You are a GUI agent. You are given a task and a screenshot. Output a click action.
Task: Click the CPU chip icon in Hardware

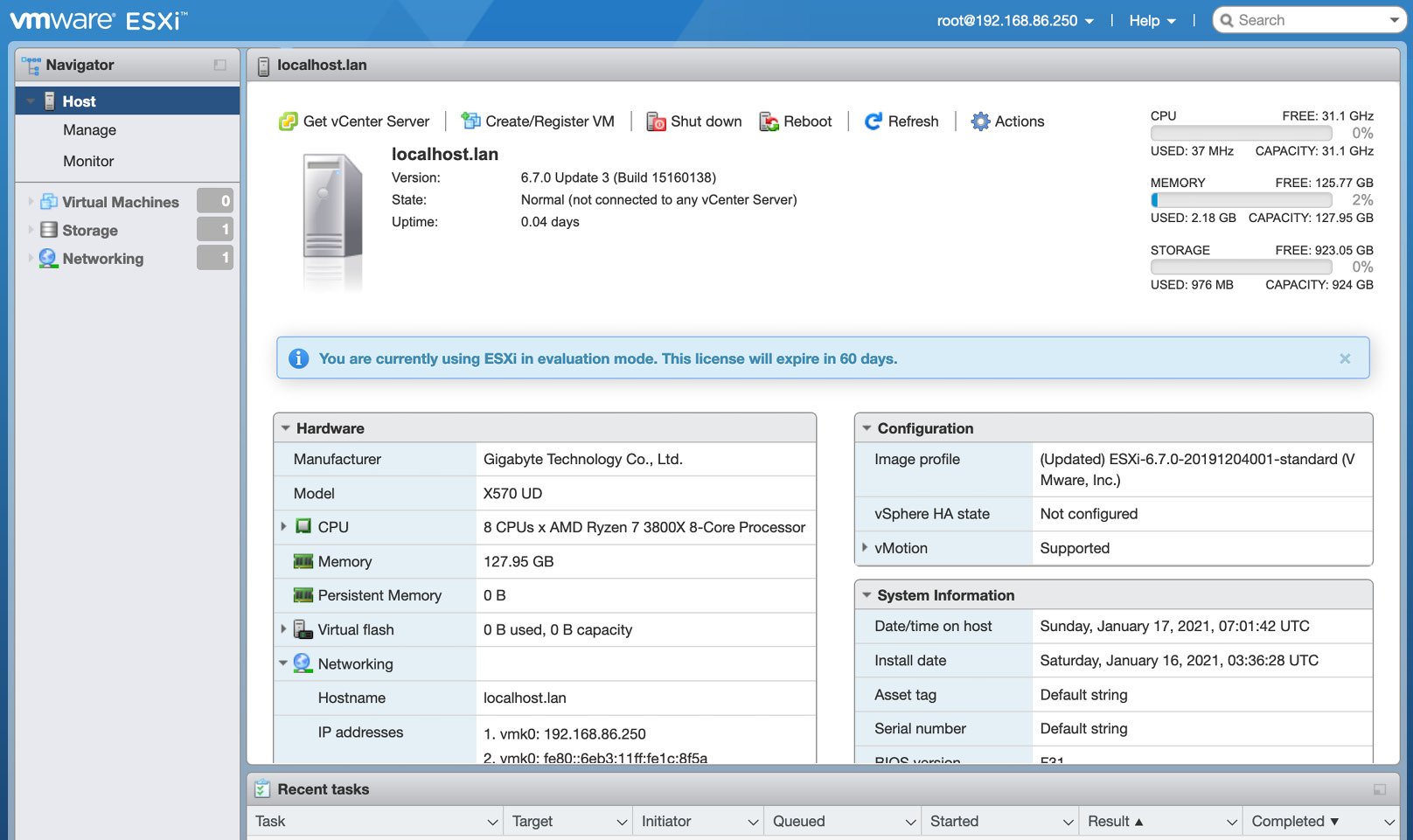click(303, 526)
